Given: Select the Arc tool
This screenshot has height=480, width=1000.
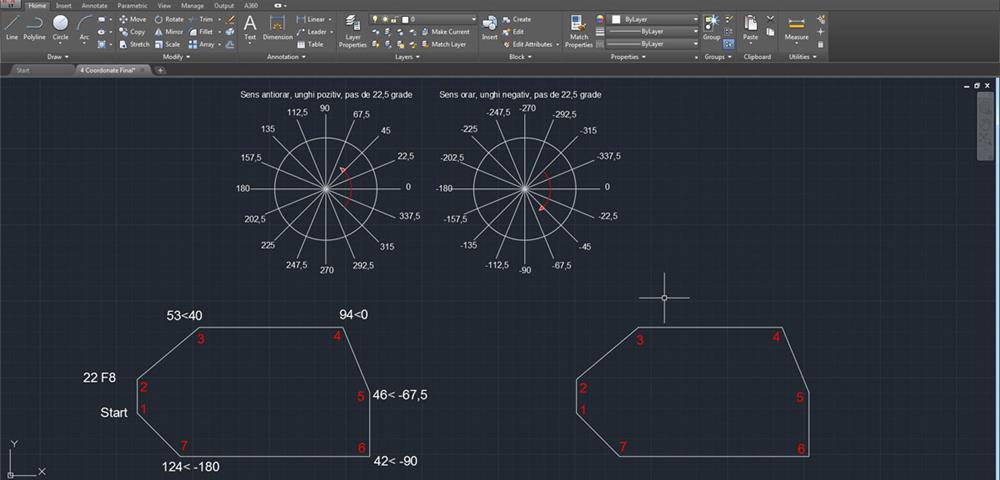Looking at the screenshot, I should 84,29.
